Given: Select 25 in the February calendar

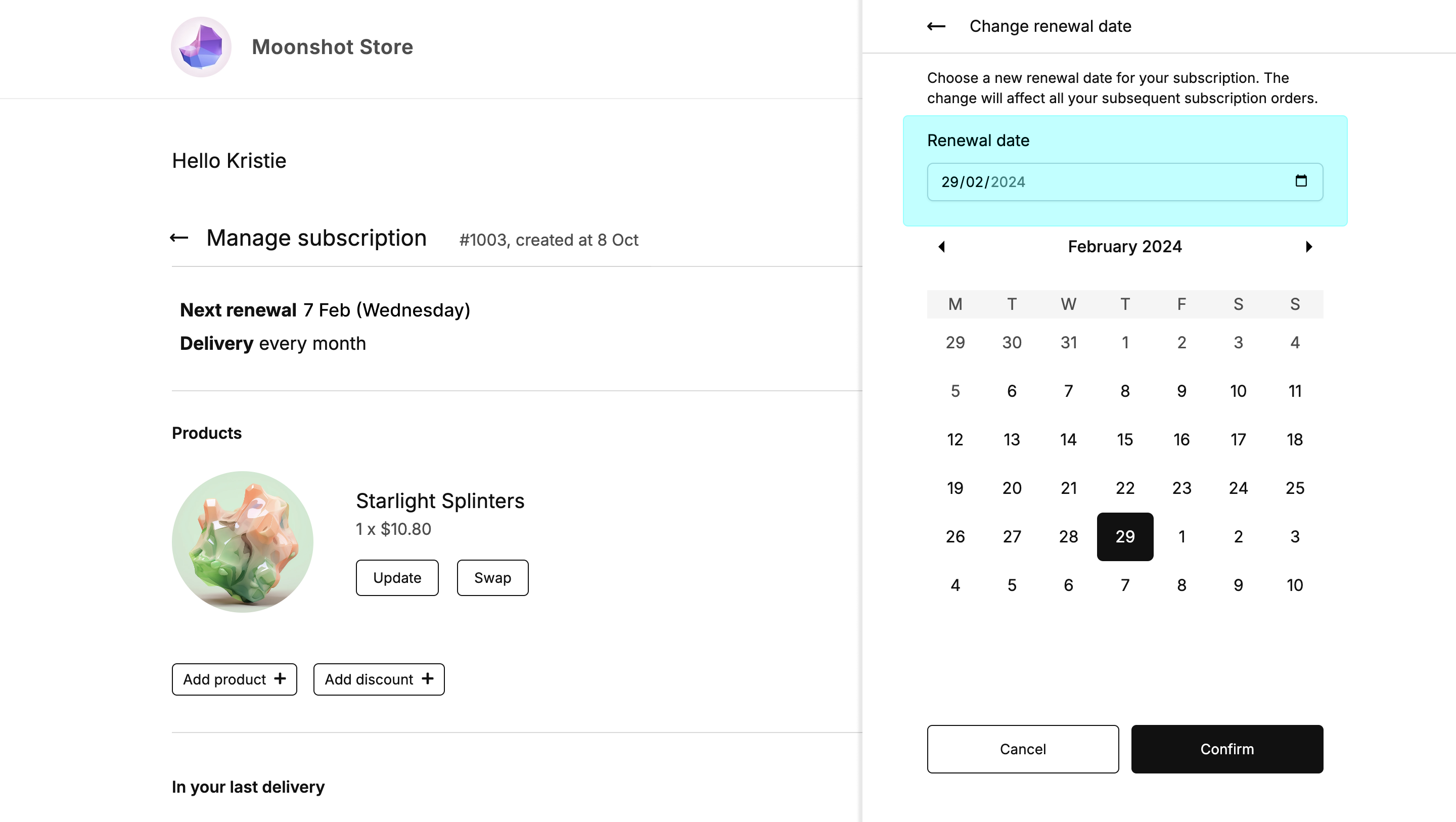Looking at the screenshot, I should tap(1295, 488).
